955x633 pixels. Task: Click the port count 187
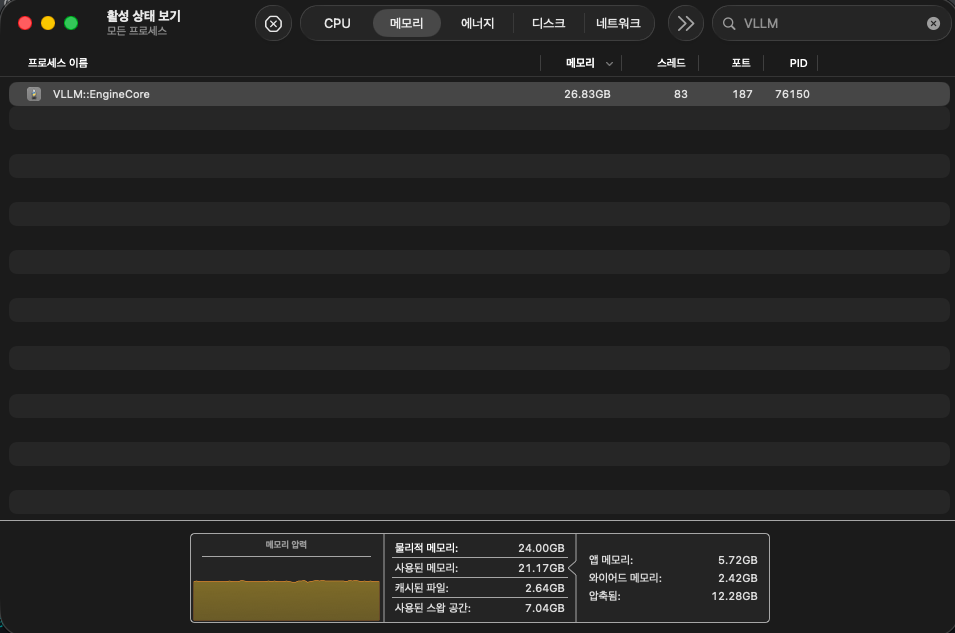(742, 94)
